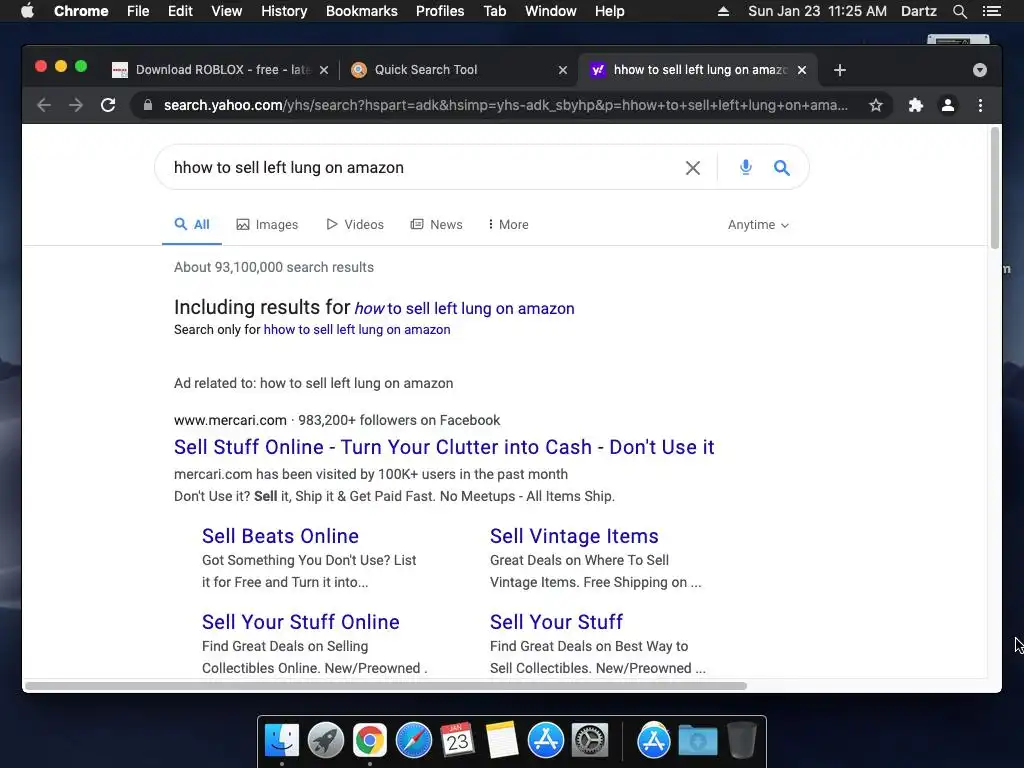The width and height of the screenshot is (1024, 768).
Task: Switch to Download ROBLOX tab
Action: click(222, 70)
